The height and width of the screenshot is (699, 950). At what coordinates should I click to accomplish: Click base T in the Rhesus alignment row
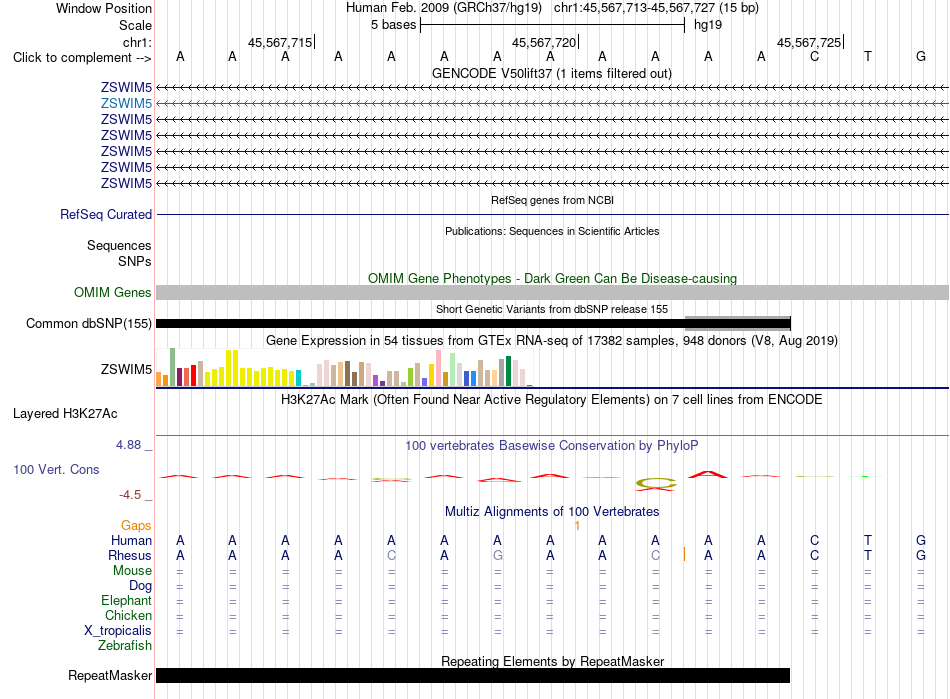coord(868,555)
